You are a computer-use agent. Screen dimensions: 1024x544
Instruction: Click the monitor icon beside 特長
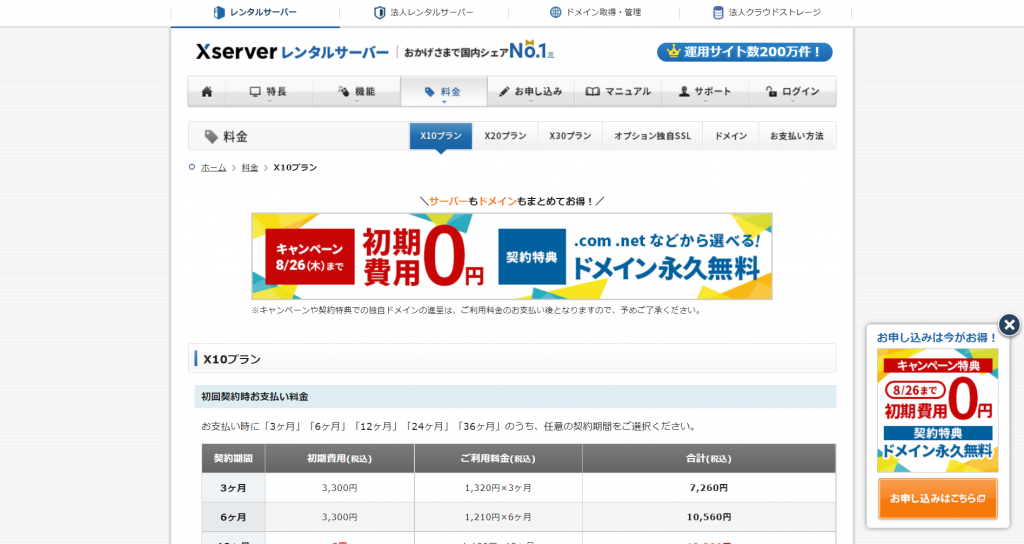click(255, 91)
